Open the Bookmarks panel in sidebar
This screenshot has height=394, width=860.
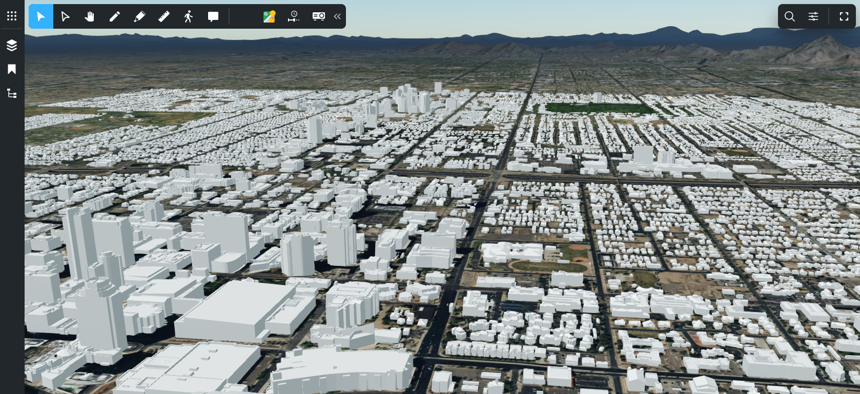[x=12, y=69]
